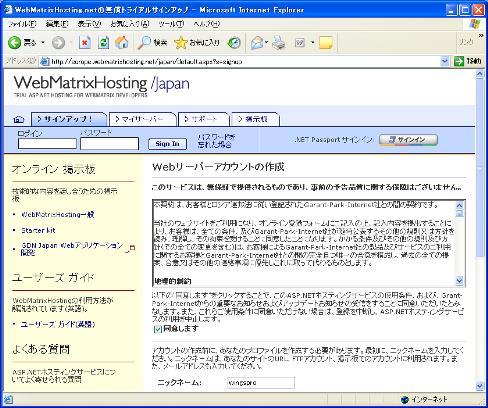The width and height of the screenshot is (488, 408).
Task: Click the ニックネーム text field
Action: pyautogui.click(x=261, y=383)
